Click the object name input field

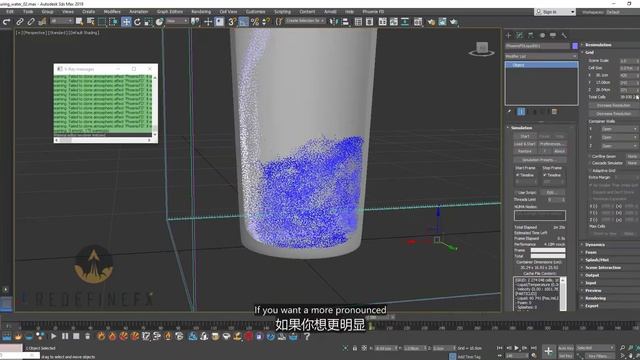(538, 46)
